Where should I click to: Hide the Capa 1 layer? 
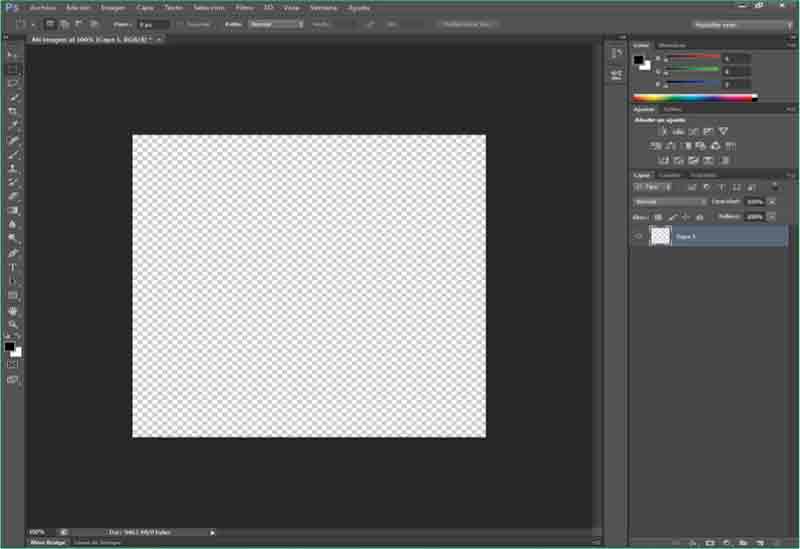pos(638,236)
